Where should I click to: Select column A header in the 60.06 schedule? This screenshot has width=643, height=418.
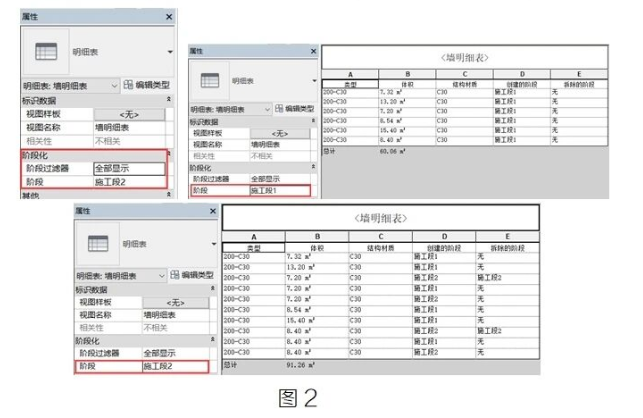click(x=350, y=74)
